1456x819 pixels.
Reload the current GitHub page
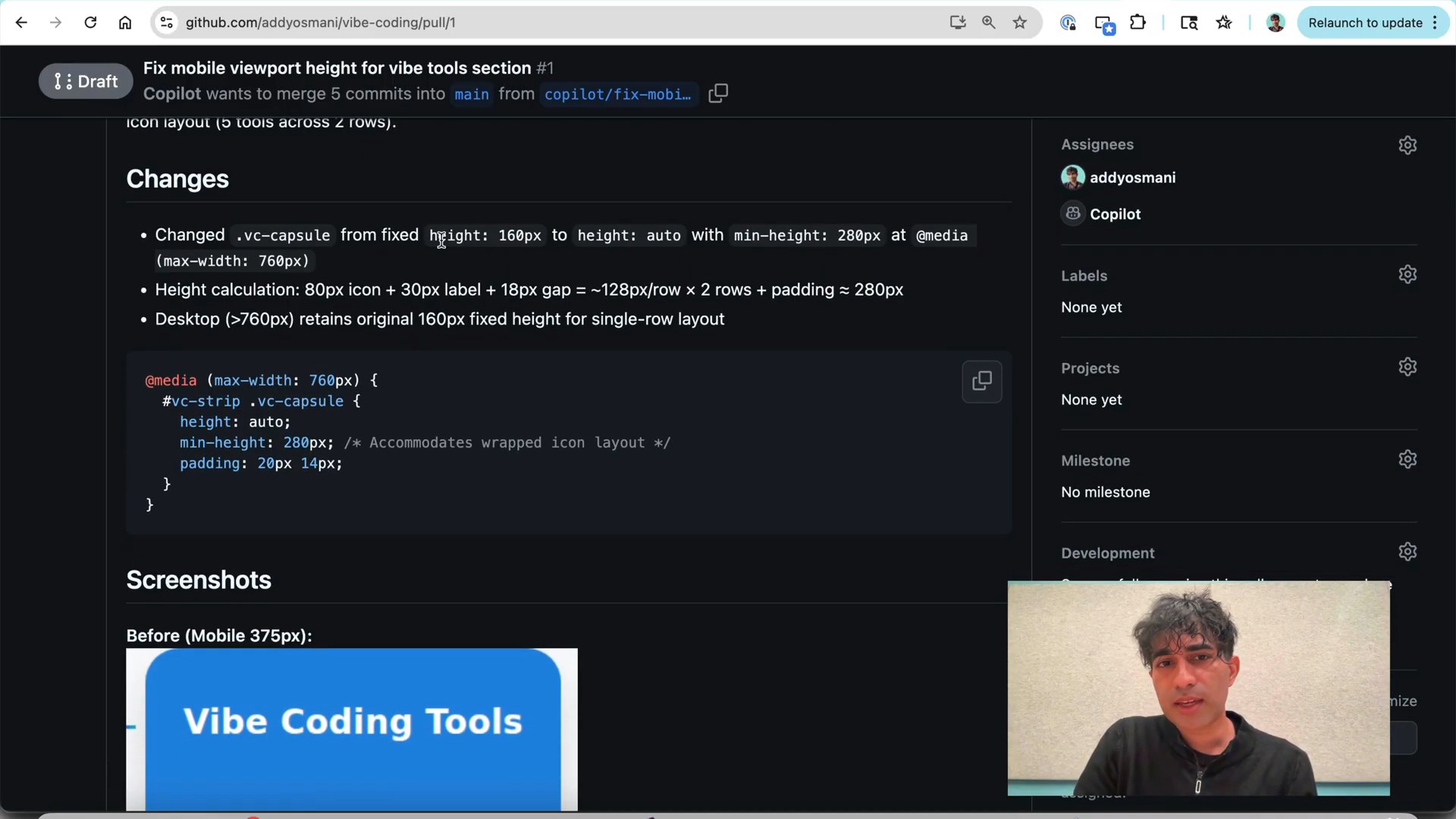click(x=90, y=23)
